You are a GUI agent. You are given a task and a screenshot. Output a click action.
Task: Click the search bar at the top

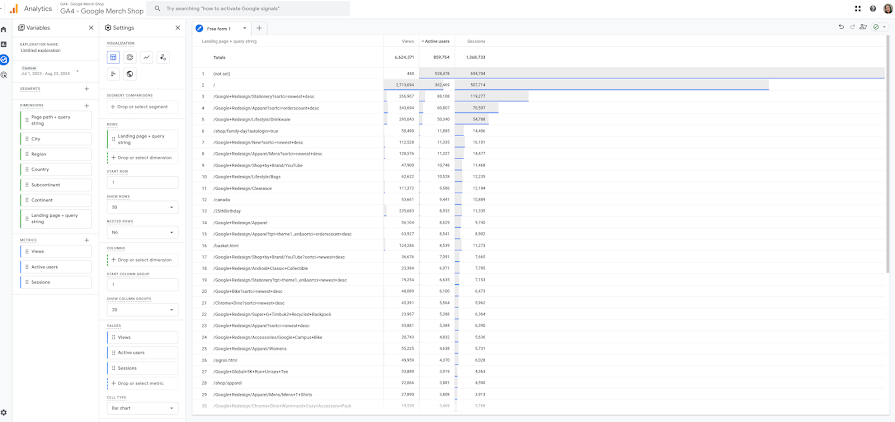tap(248, 9)
